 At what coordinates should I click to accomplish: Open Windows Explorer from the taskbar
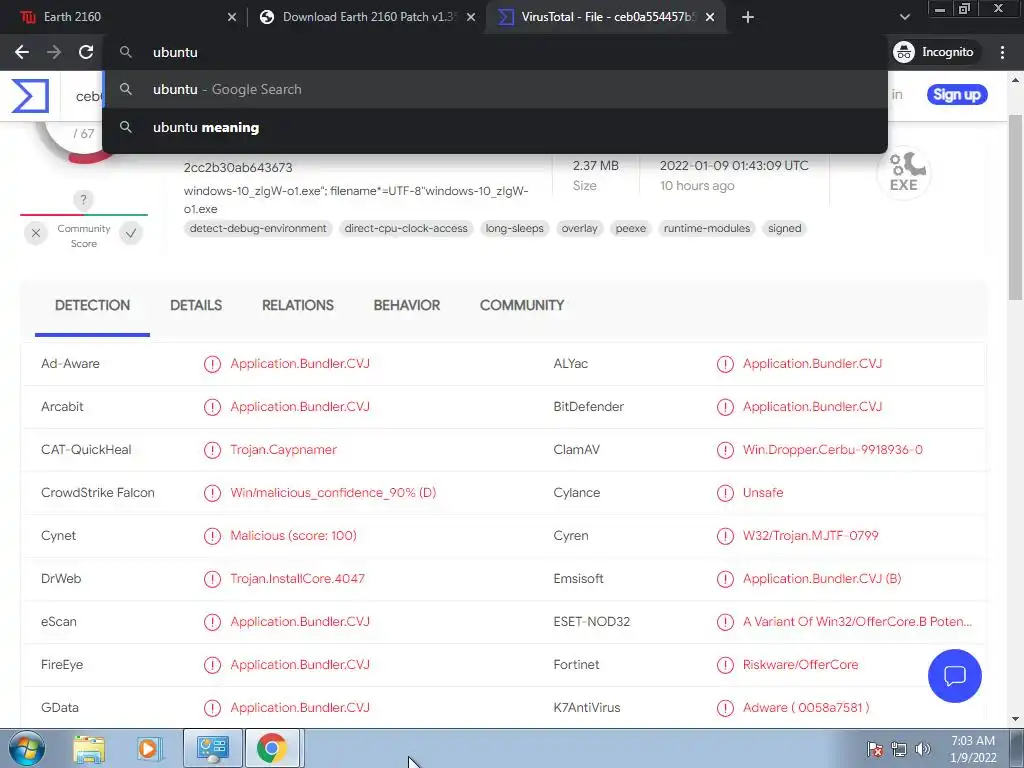coord(89,748)
